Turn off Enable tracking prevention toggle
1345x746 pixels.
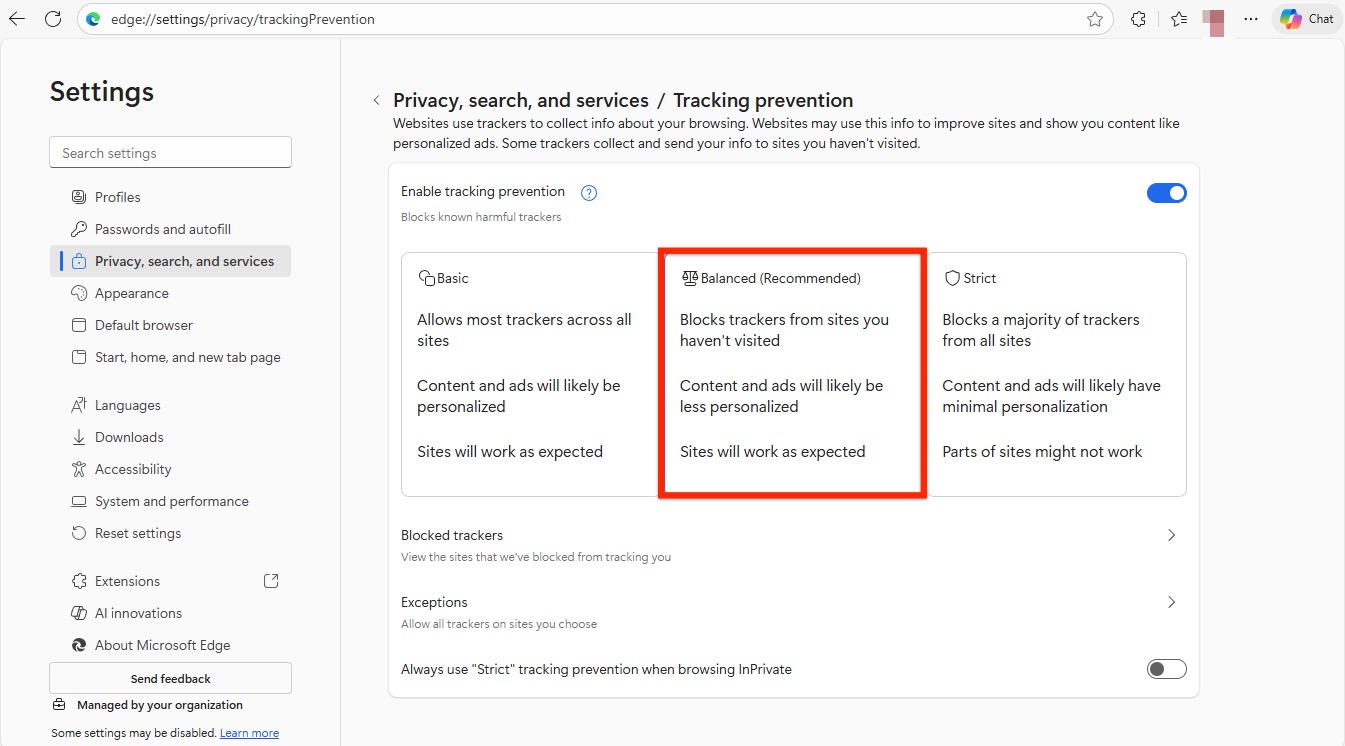pos(1166,193)
